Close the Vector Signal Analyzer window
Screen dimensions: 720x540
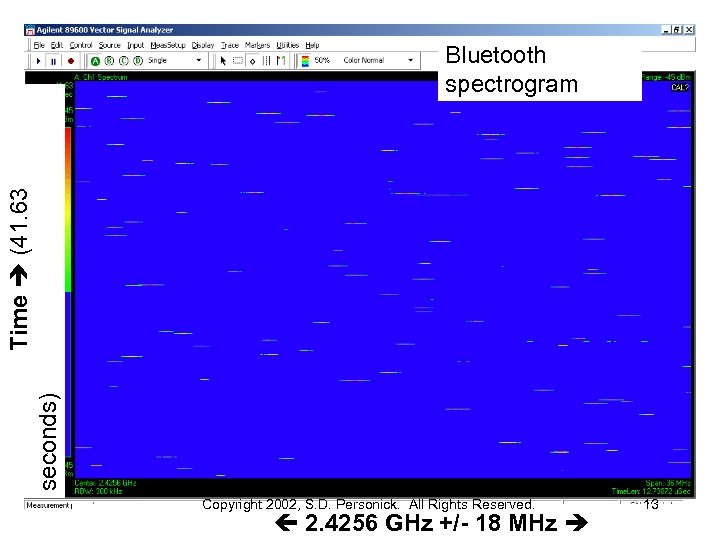click(689, 30)
